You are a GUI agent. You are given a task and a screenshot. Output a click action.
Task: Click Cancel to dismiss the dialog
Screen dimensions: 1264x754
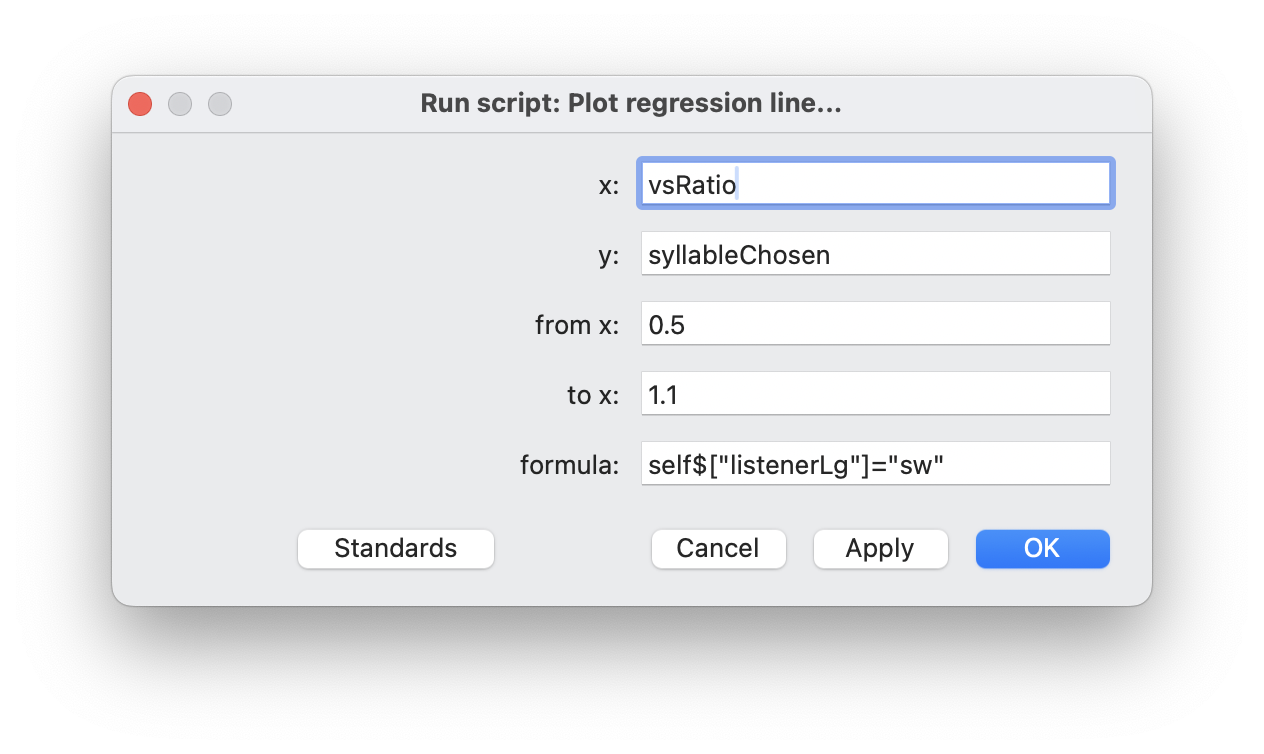(718, 548)
